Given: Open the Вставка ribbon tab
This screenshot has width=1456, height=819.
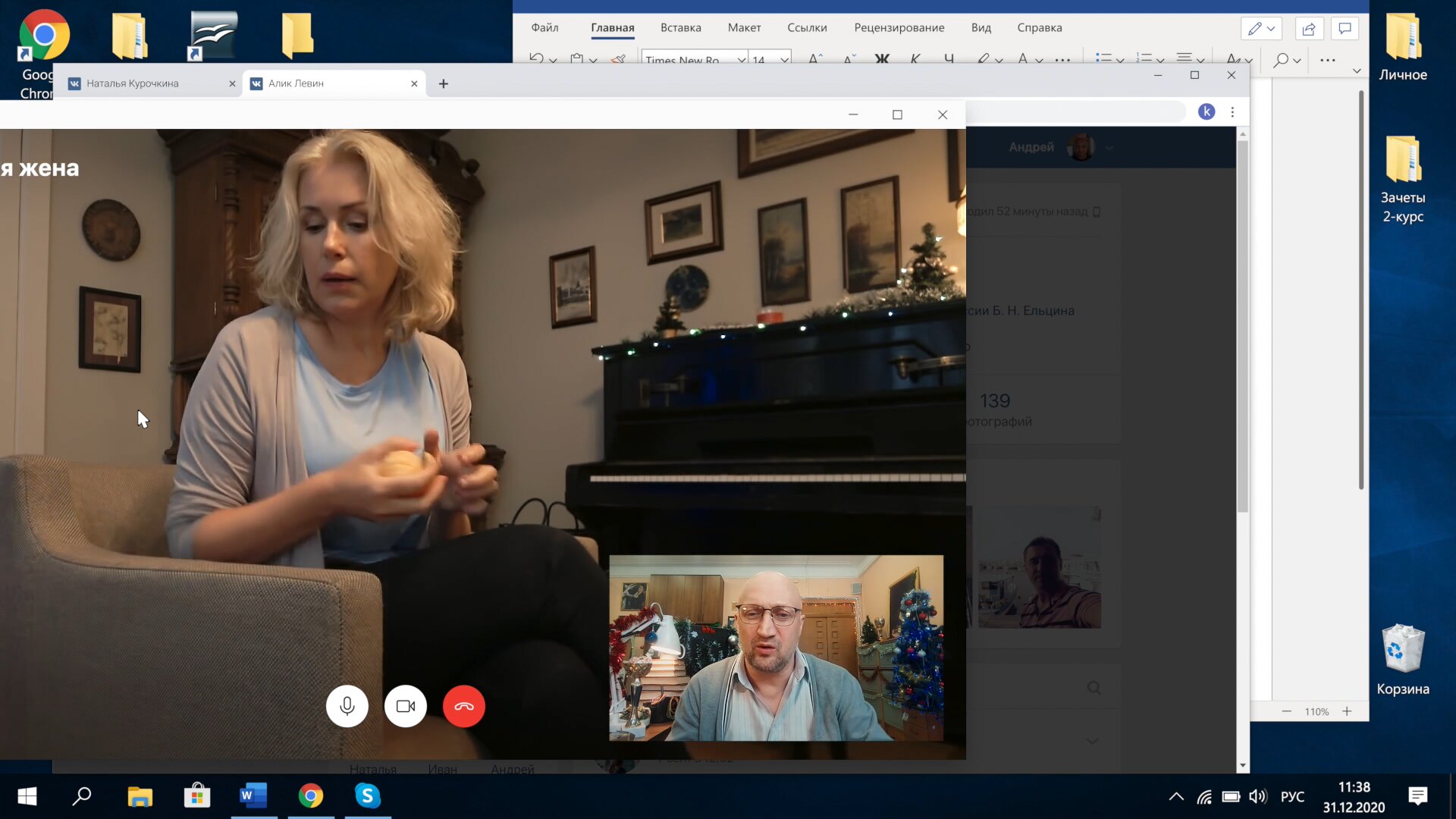Looking at the screenshot, I should [680, 28].
